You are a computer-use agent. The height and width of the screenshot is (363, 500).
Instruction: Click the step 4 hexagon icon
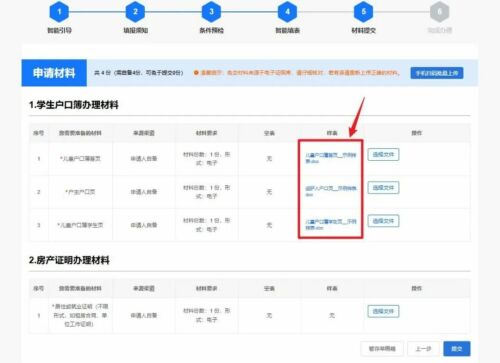click(287, 12)
